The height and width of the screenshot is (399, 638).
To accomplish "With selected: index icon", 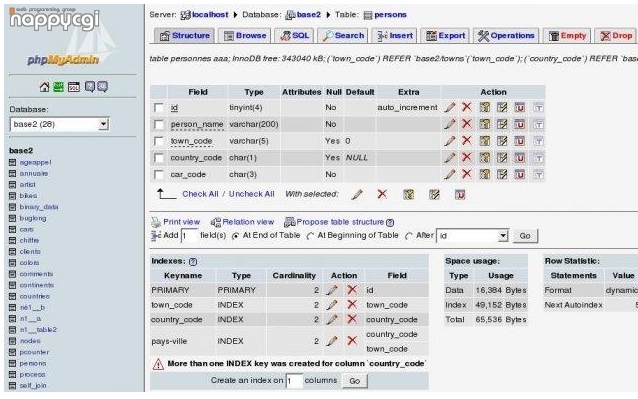I will (434, 194).
